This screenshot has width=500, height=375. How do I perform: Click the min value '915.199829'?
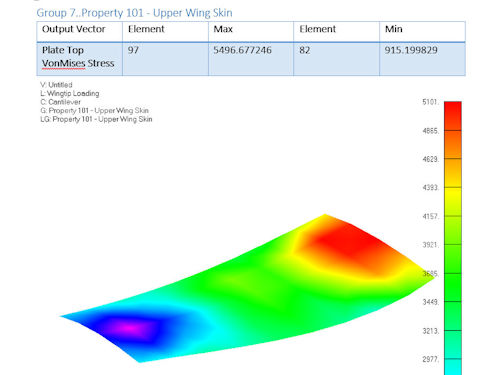click(411, 50)
